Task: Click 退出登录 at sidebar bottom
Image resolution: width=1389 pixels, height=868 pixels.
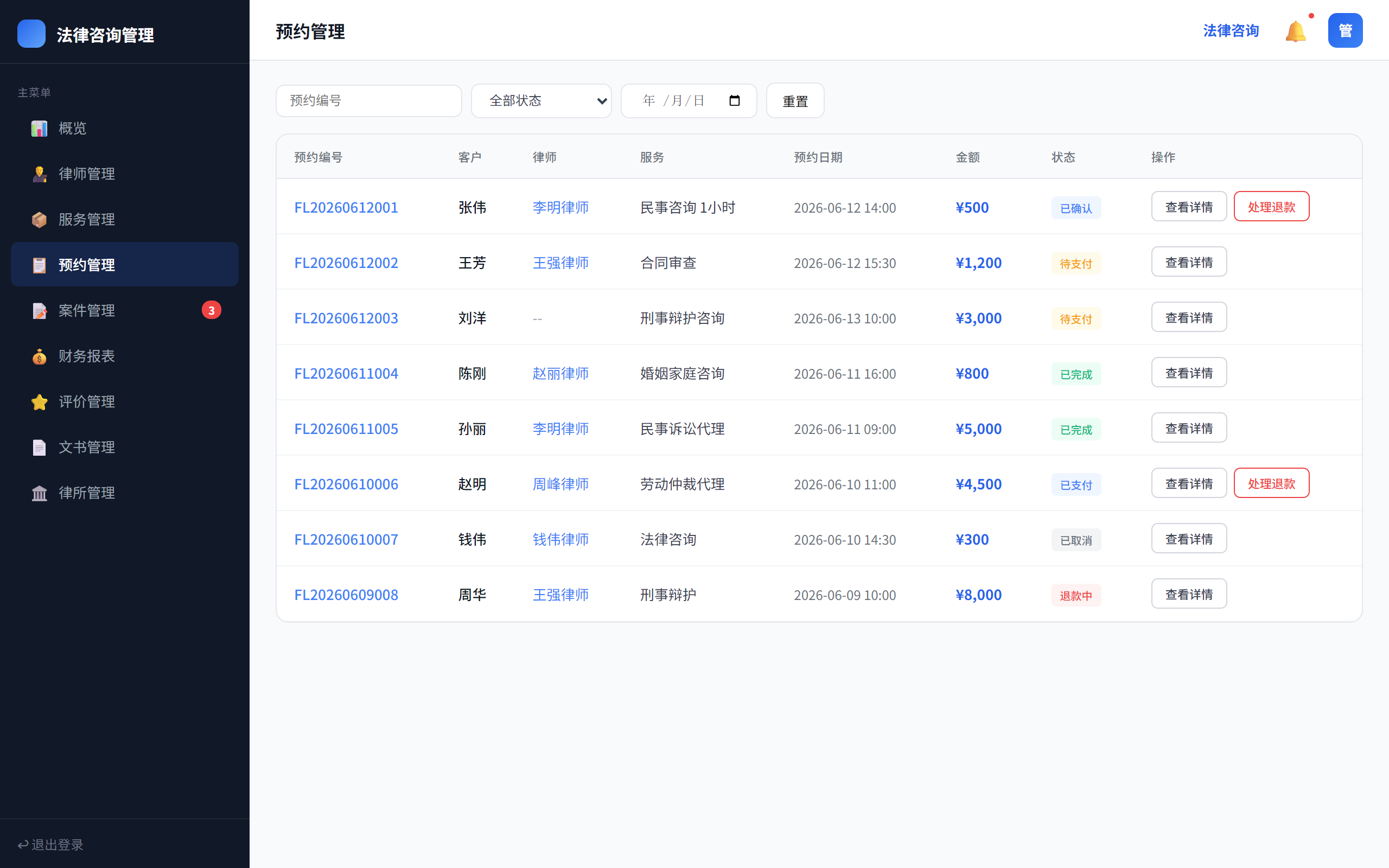Action: click(x=50, y=845)
